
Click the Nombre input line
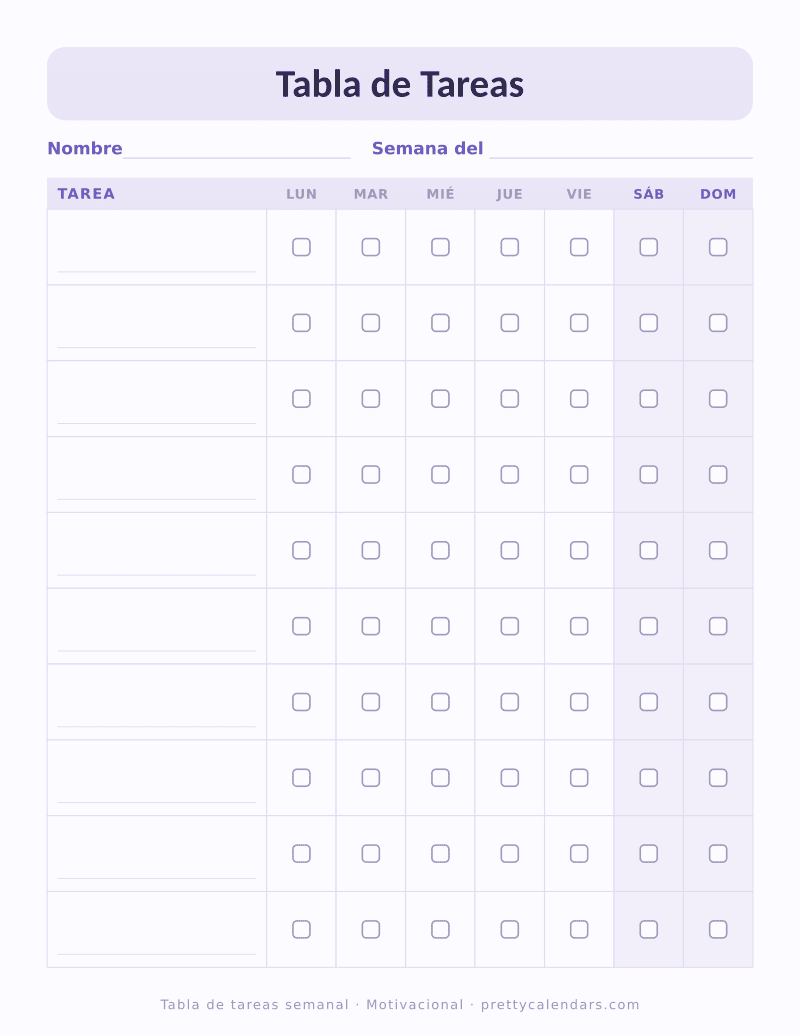coord(236,152)
